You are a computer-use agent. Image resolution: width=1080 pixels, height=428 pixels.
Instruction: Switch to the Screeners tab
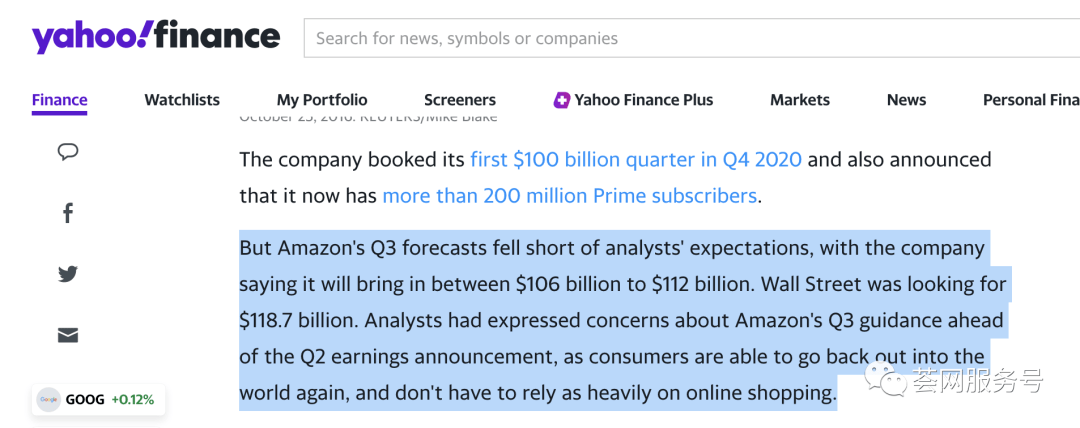(x=460, y=100)
